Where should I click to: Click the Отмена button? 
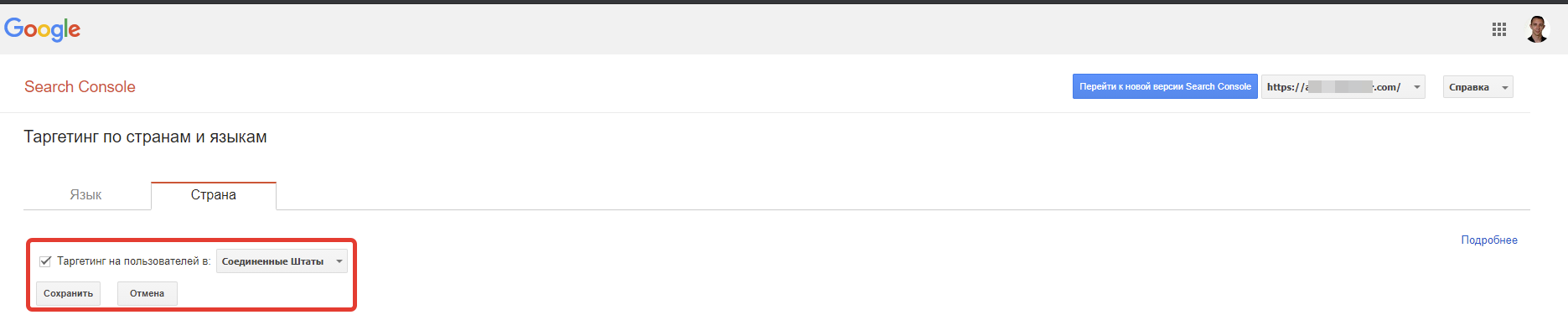coord(147,293)
